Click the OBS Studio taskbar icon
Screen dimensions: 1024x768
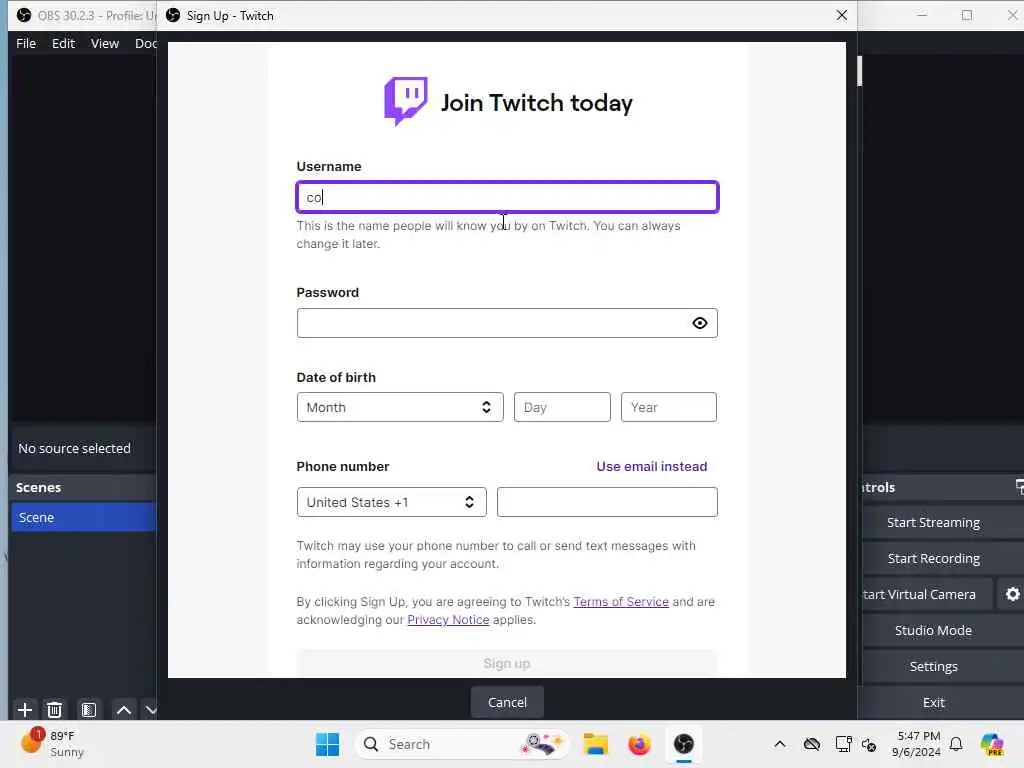click(x=684, y=744)
